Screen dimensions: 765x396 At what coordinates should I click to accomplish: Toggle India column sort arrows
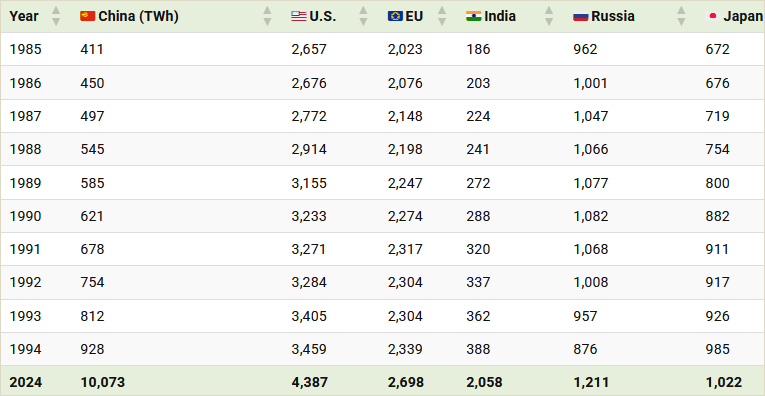549,16
